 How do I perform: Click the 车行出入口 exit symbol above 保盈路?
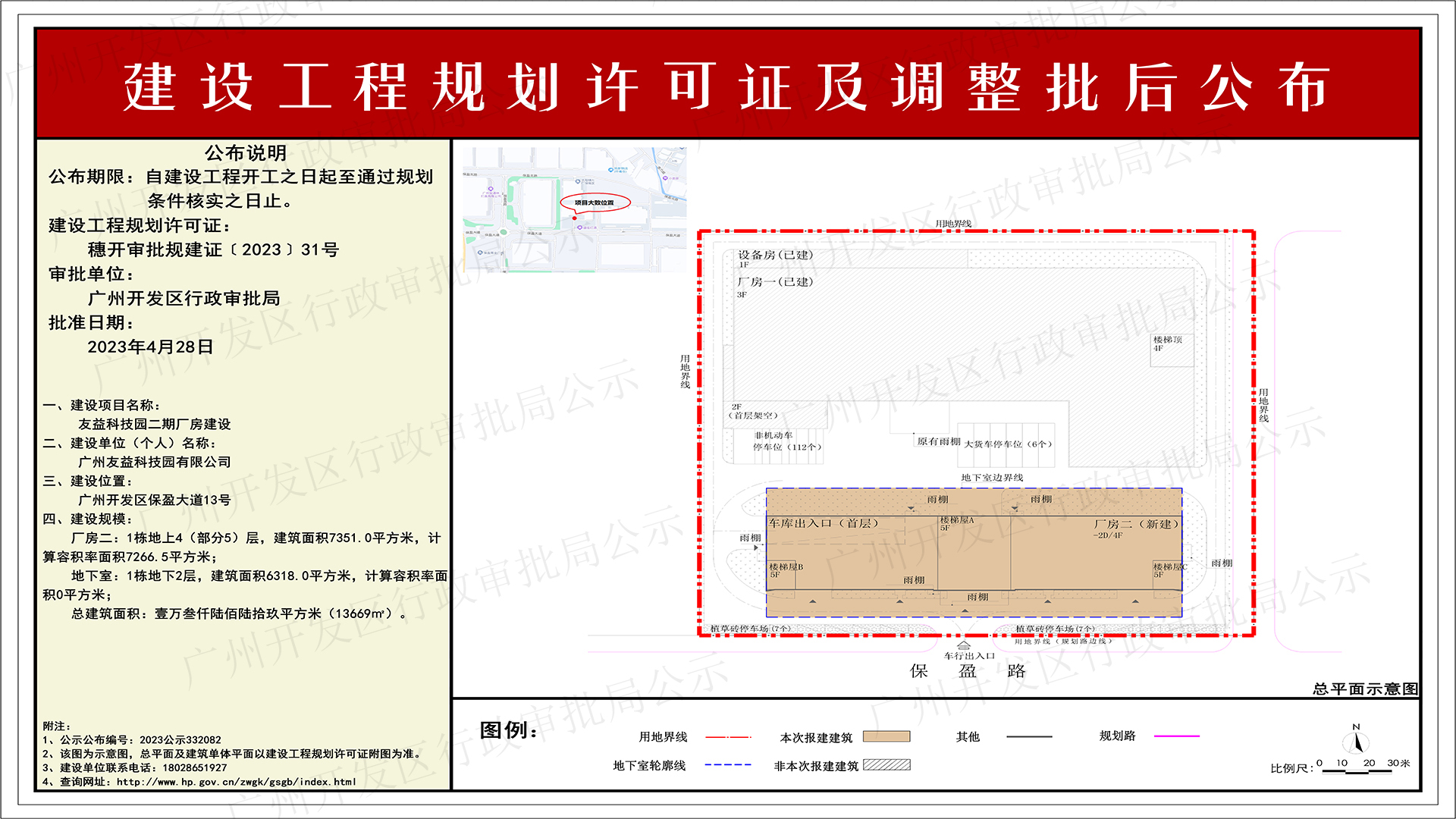(x=965, y=645)
